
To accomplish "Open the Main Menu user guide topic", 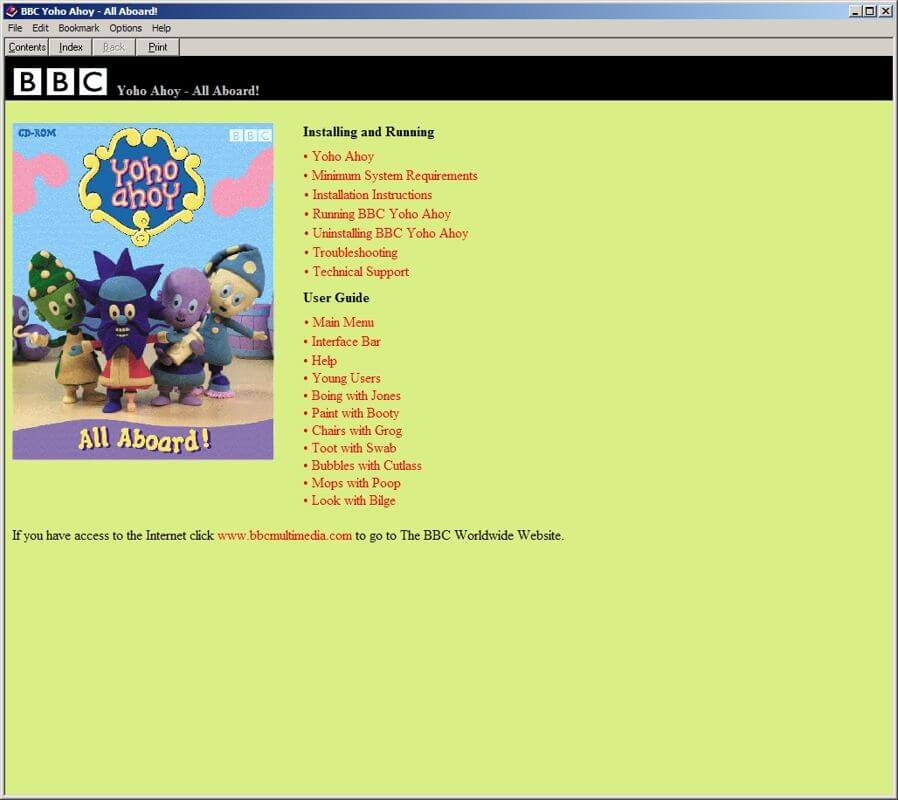I will [x=342, y=322].
